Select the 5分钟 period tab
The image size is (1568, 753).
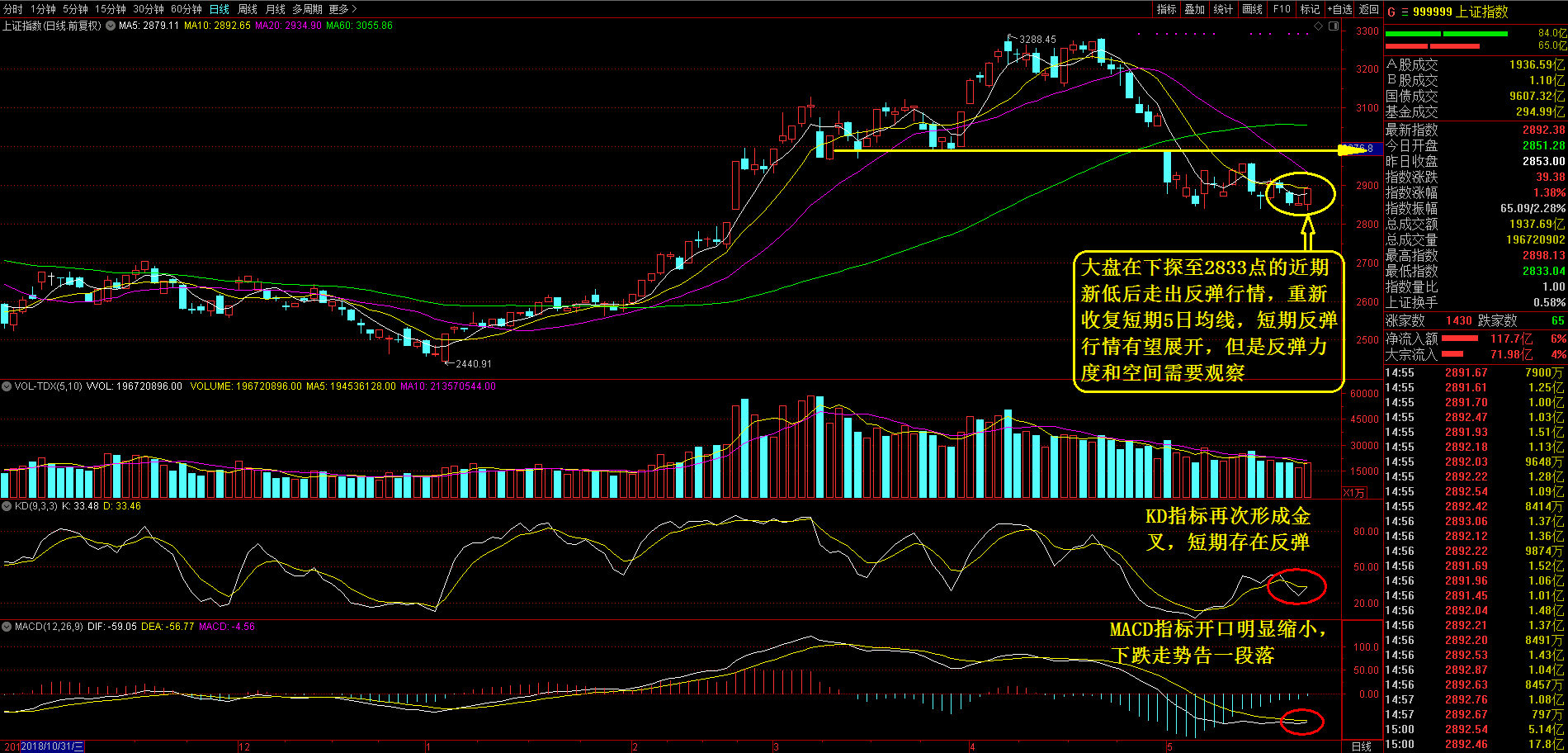click(75, 9)
